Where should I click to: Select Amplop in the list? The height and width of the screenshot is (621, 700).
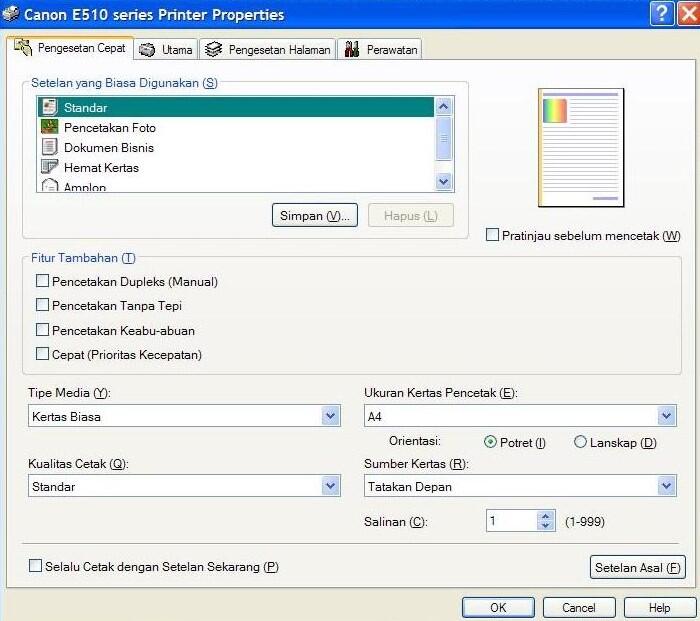(235, 185)
